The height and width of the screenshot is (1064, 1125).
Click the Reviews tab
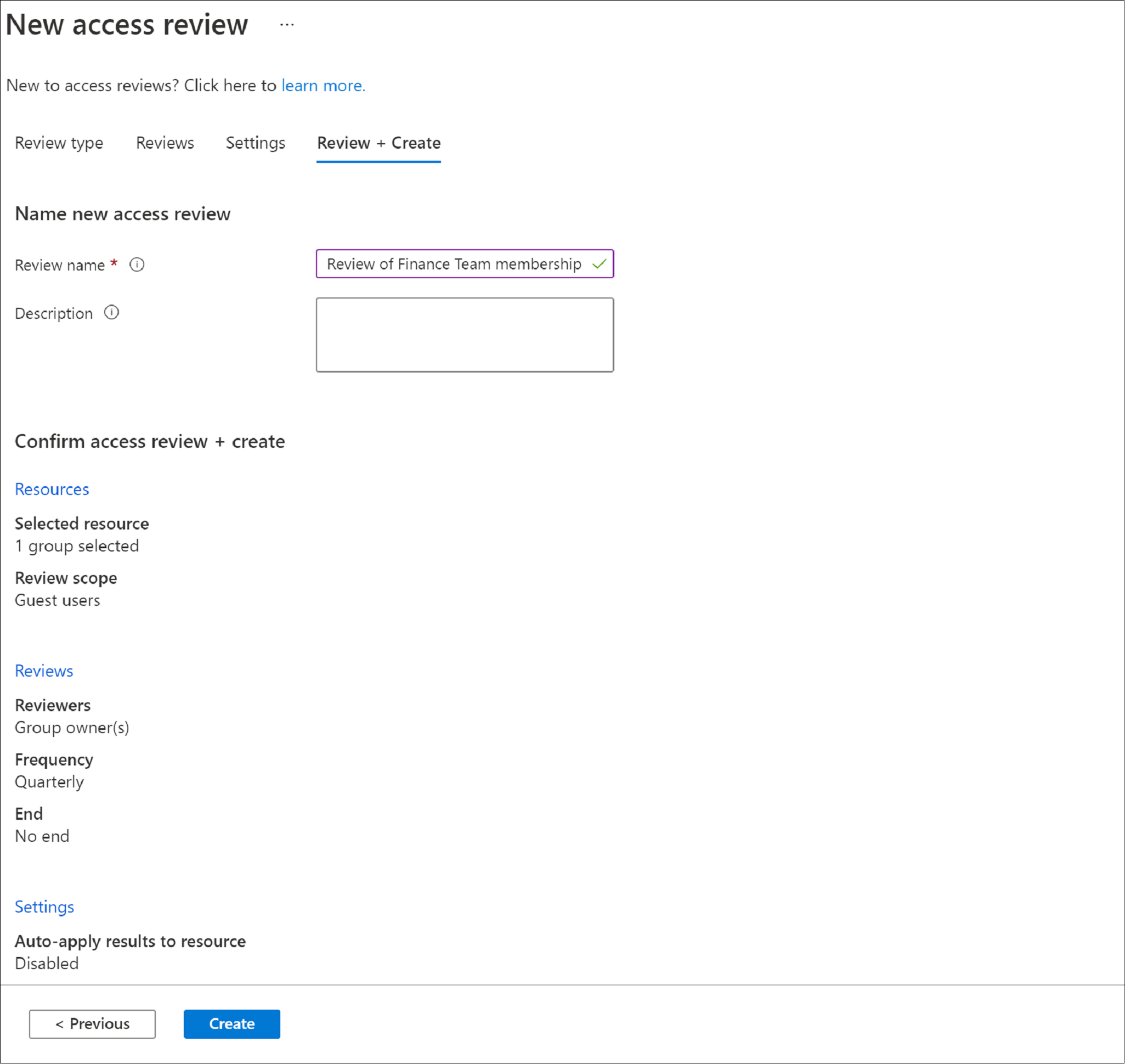coord(165,142)
